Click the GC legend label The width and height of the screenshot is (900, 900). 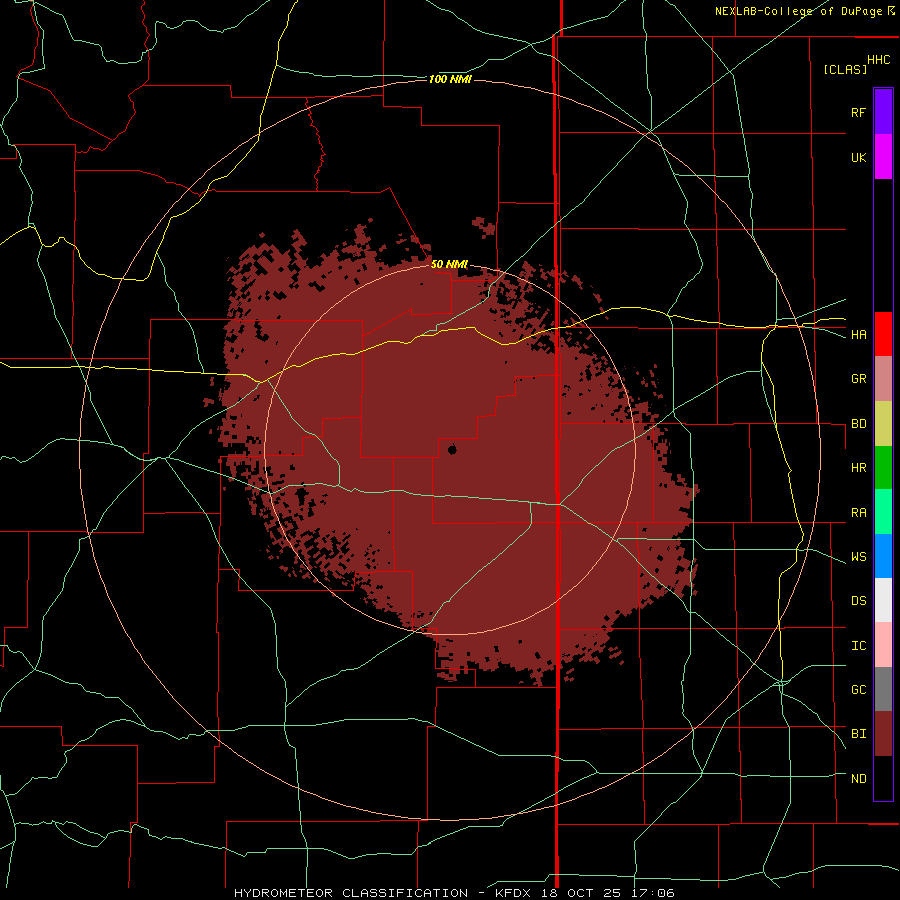pos(858,690)
